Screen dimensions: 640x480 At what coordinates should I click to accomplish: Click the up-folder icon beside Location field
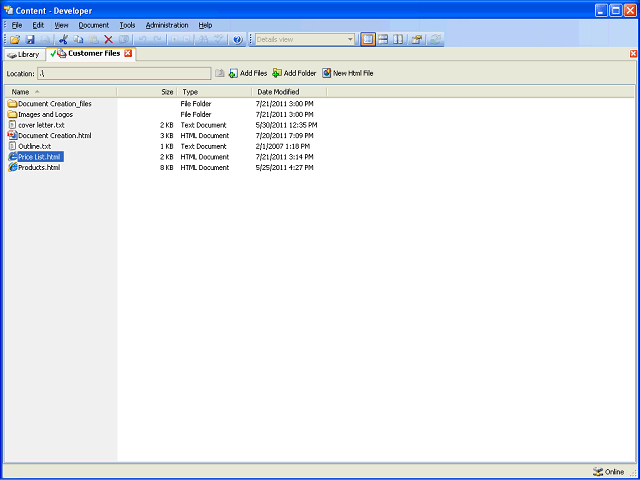220,73
